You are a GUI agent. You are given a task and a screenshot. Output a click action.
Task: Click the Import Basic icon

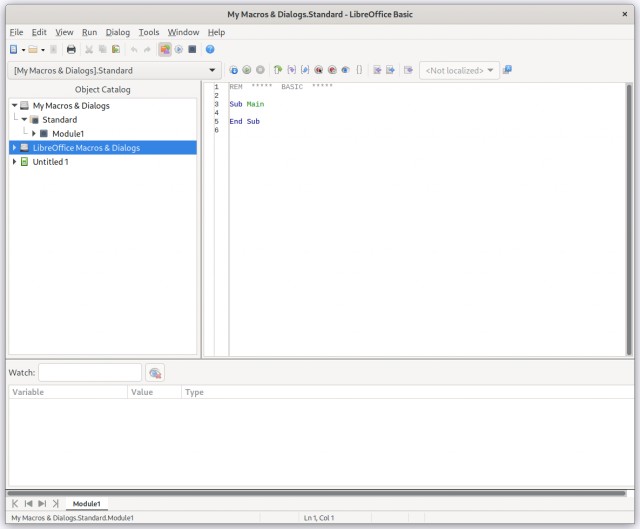pos(377,70)
